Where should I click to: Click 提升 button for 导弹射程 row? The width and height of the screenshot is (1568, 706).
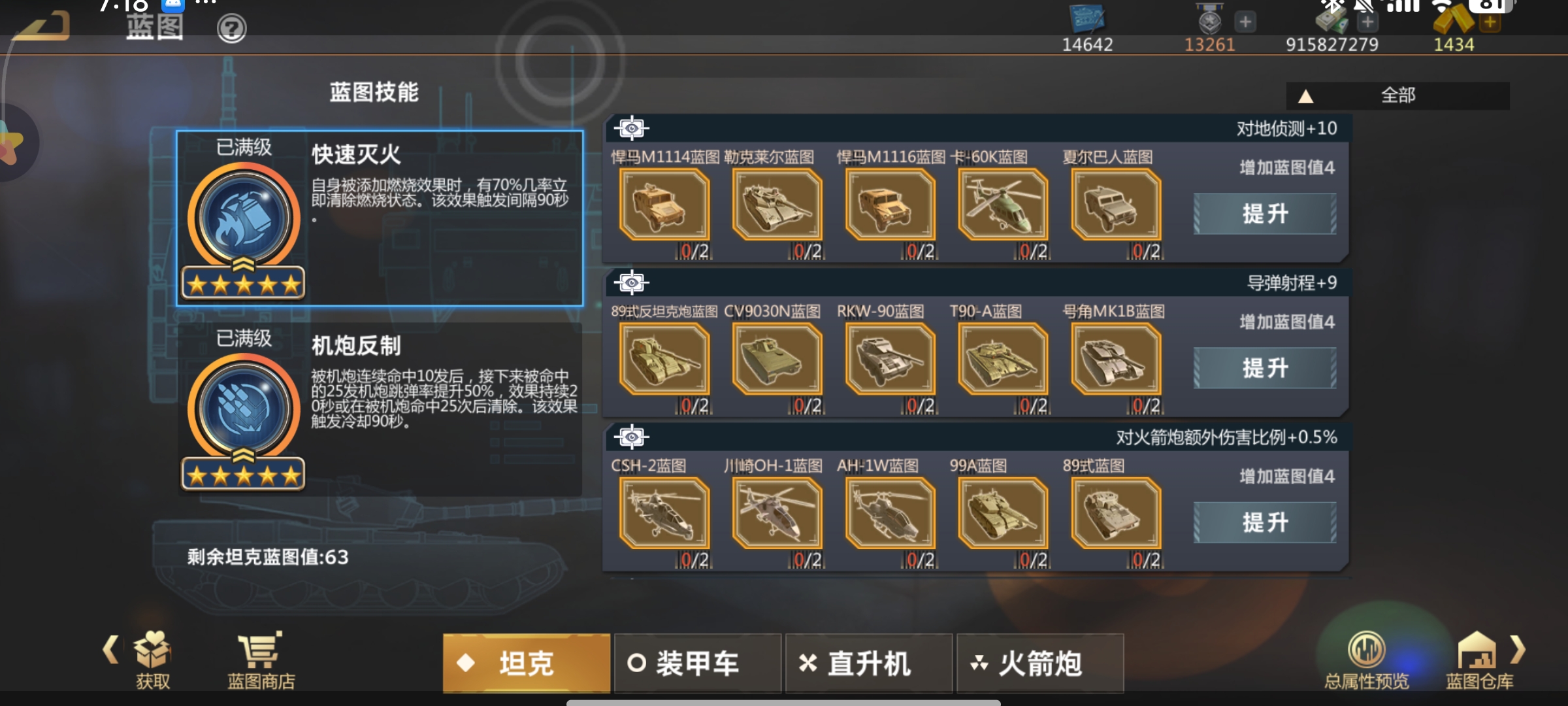pos(1265,368)
